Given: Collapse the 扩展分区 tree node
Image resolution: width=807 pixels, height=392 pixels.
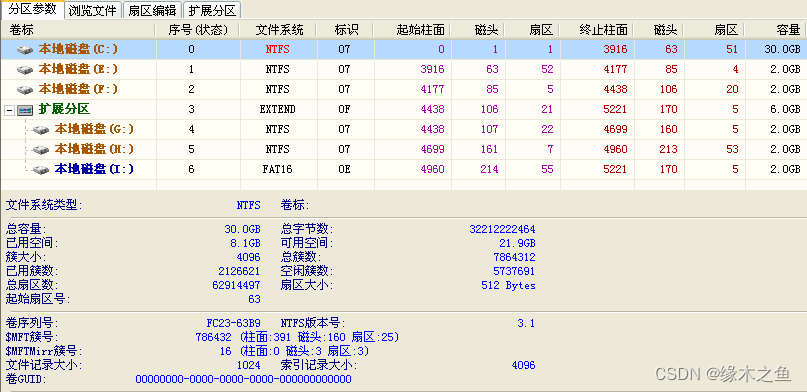Looking at the screenshot, I should click(x=9, y=110).
